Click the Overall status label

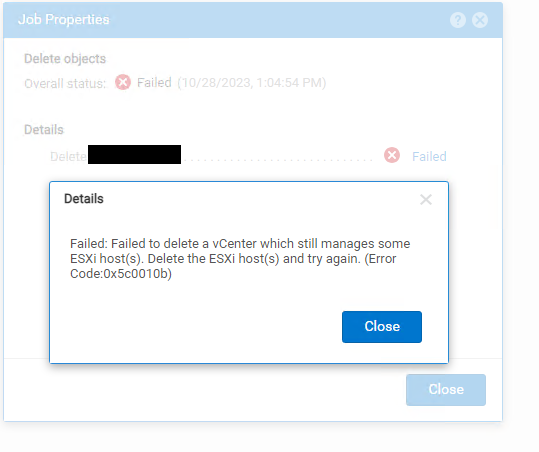click(x=65, y=84)
